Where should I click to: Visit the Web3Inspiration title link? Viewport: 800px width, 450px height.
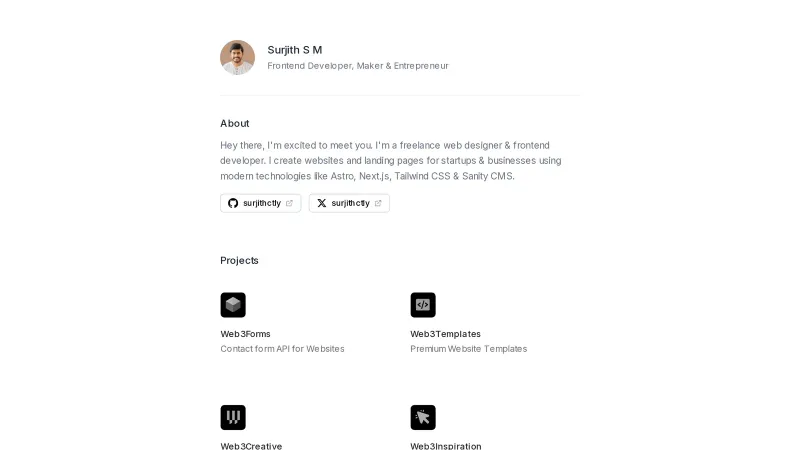pos(445,446)
